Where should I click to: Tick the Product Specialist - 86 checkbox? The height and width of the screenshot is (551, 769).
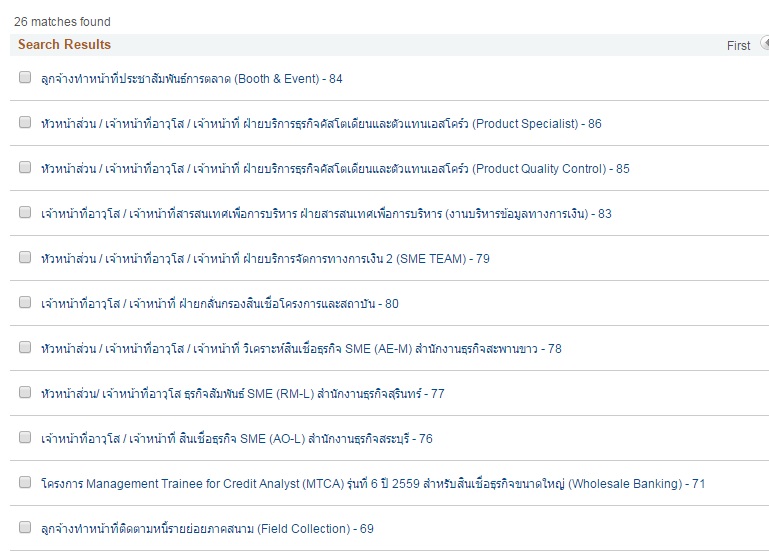(x=25, y=122)
